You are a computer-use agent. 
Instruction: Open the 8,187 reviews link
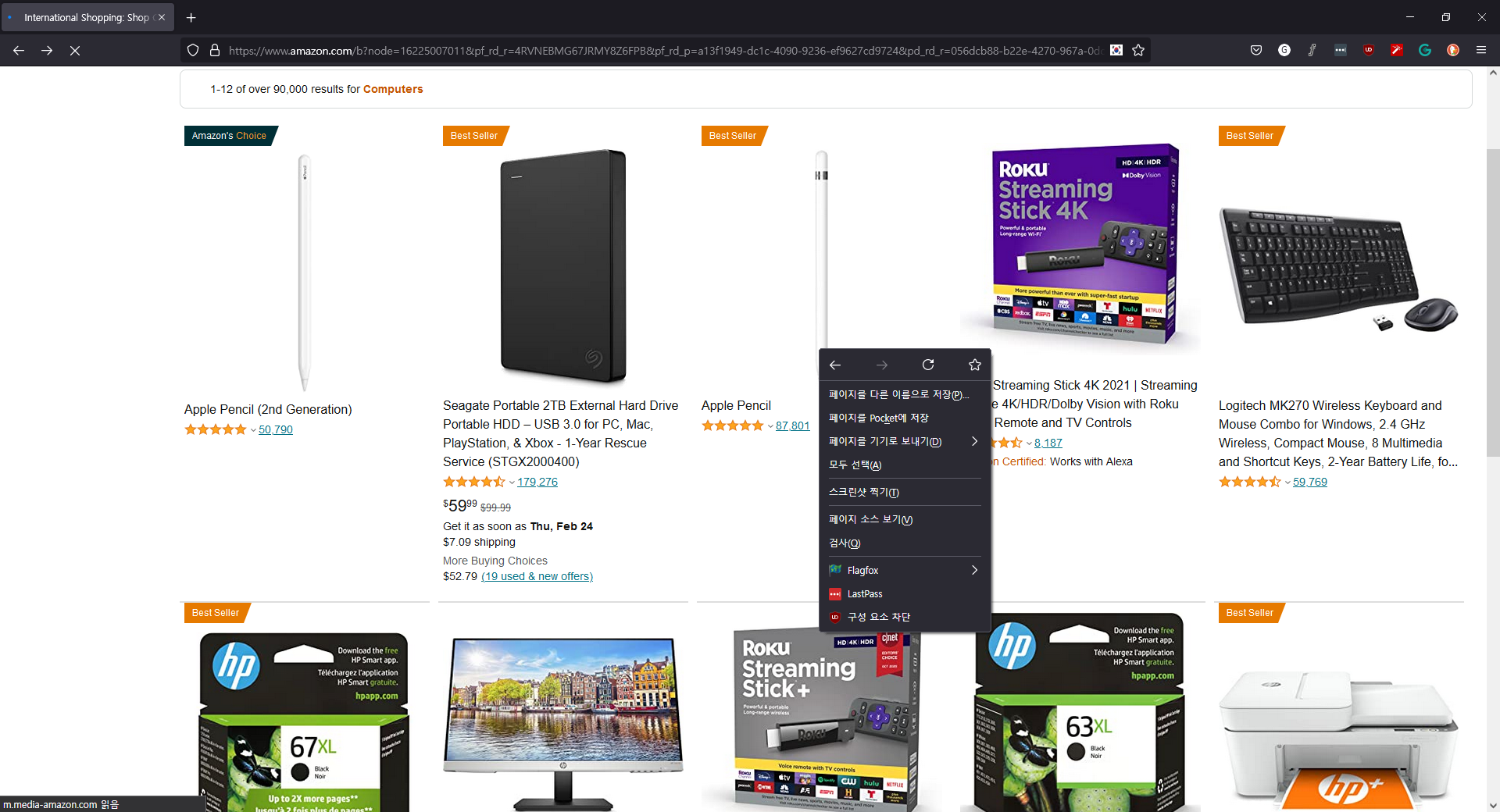[x=1048, y=443]
